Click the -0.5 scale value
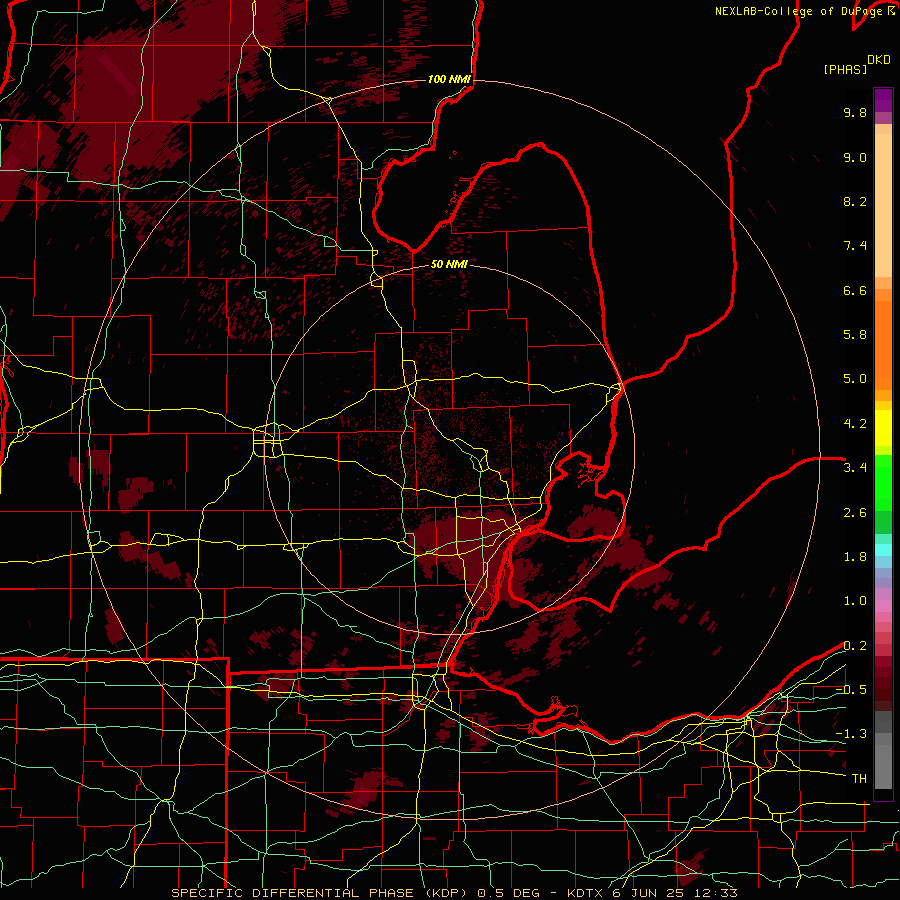This screenshot has height=900, width=900. [x=851, y=690]
